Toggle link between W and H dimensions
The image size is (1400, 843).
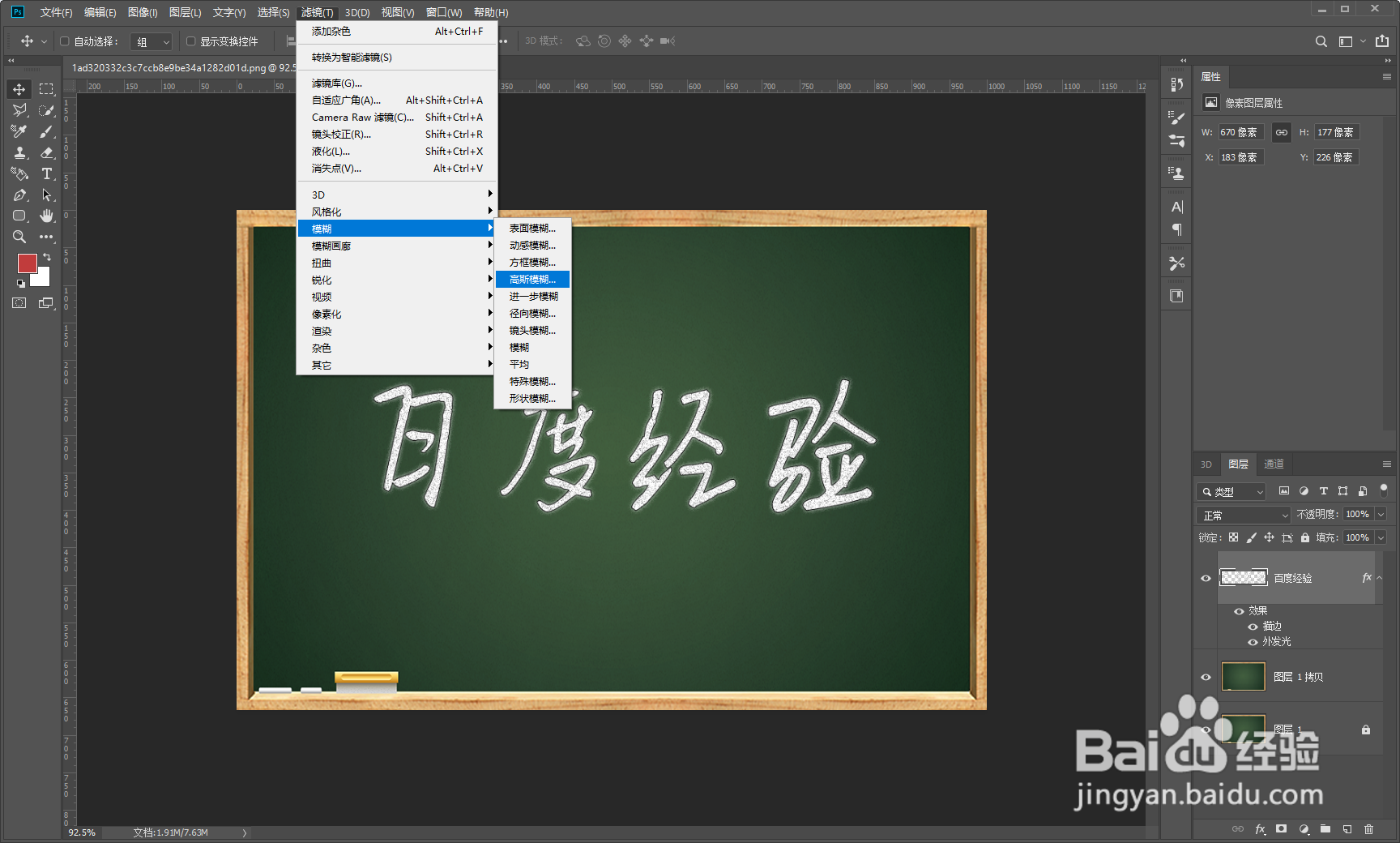pyautogui.click(x=1281, y=132)
